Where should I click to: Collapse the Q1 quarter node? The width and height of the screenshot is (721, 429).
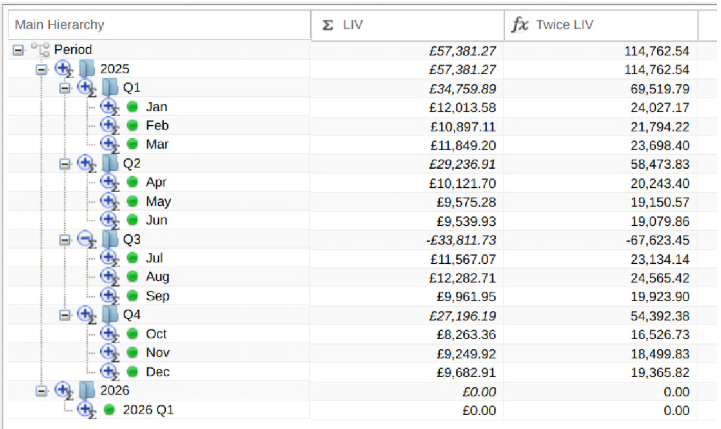(x=65, y=88)
